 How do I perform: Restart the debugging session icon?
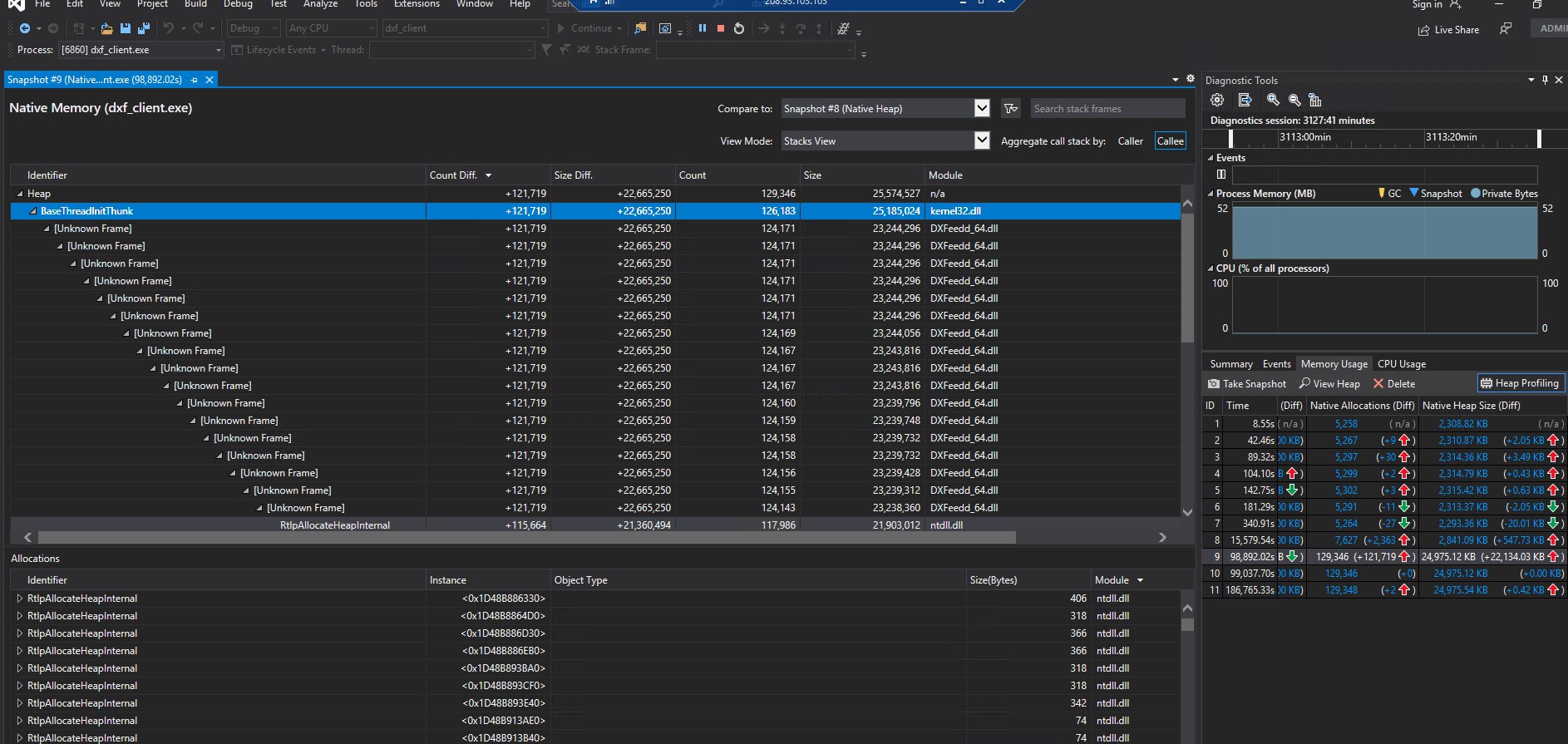click(739, 28)
